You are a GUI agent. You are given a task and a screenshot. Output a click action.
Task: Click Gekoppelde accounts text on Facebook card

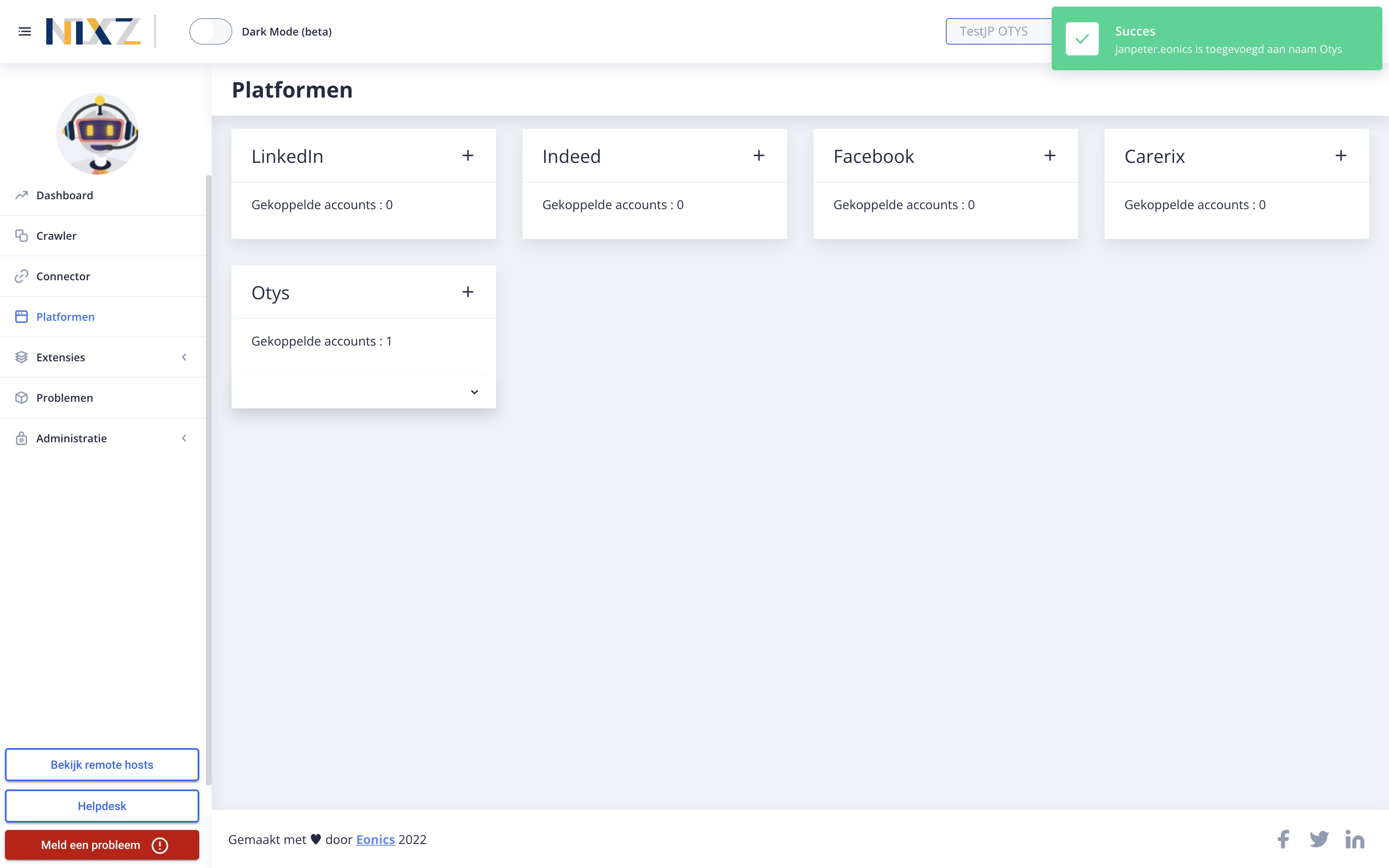point(904,205)
